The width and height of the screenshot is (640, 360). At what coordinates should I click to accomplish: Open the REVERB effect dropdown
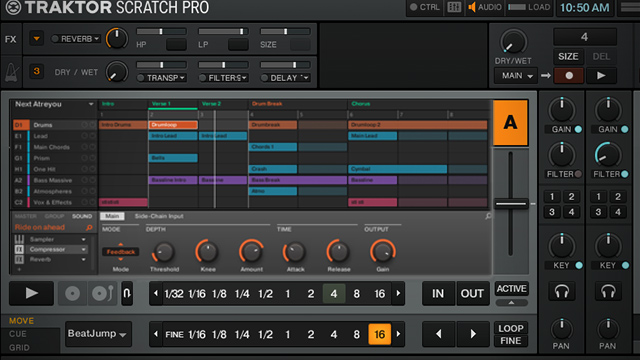click(x=97, y=39)
